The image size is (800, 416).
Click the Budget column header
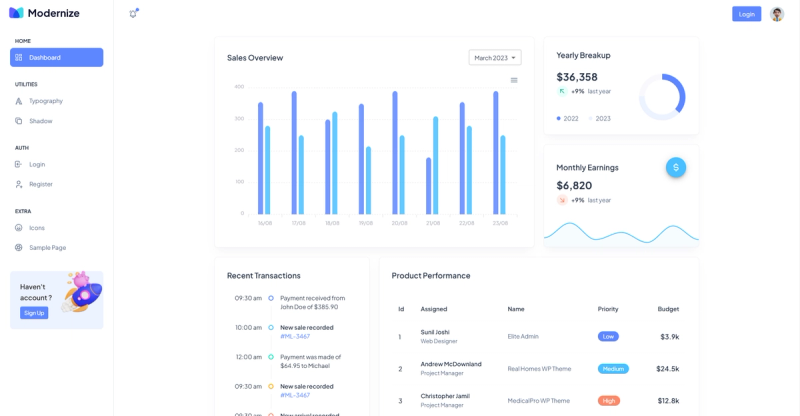(x=668, y=309)
